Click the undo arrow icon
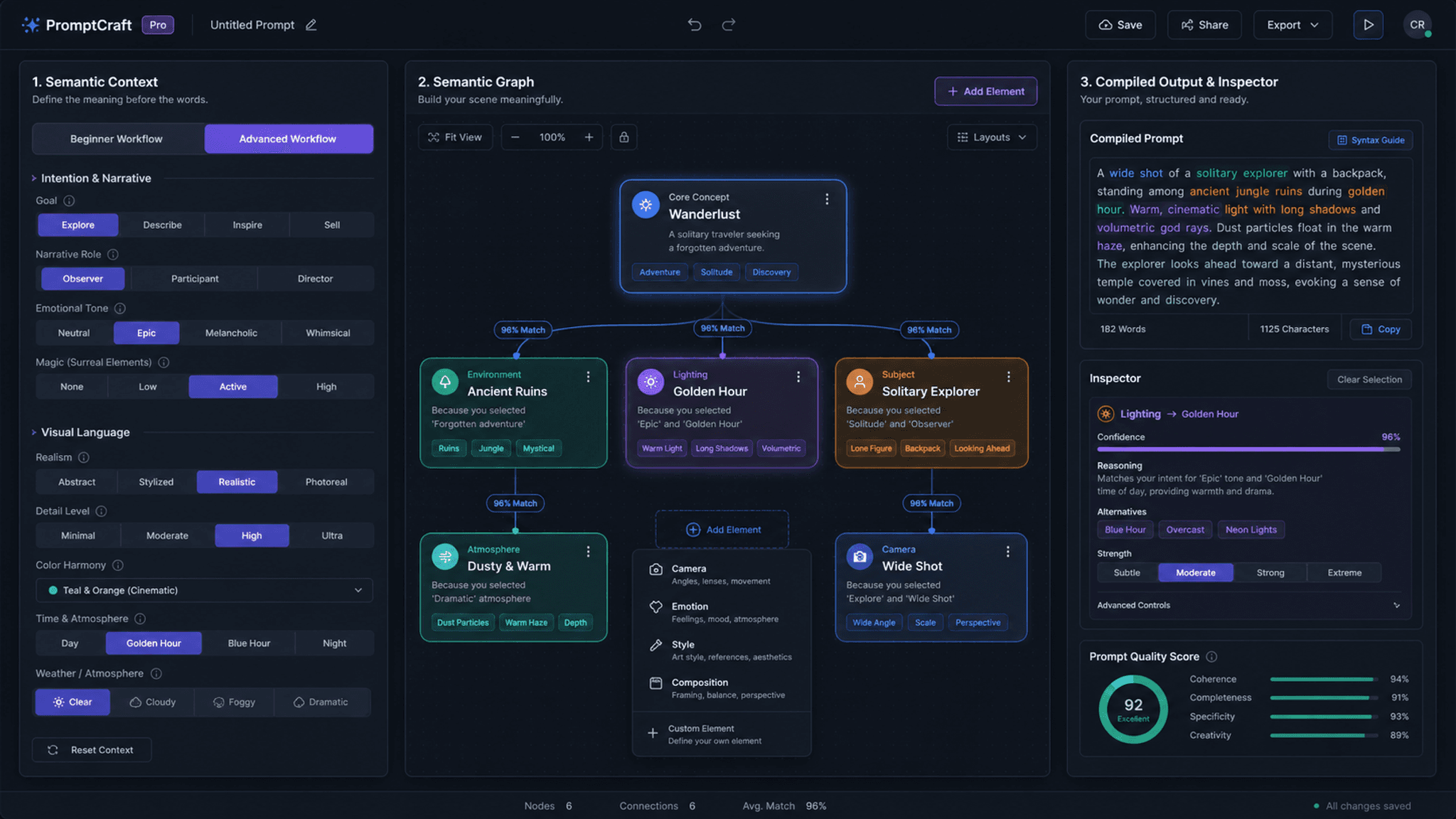This screenshot has height=819, width=1456. tap(695, 25)
